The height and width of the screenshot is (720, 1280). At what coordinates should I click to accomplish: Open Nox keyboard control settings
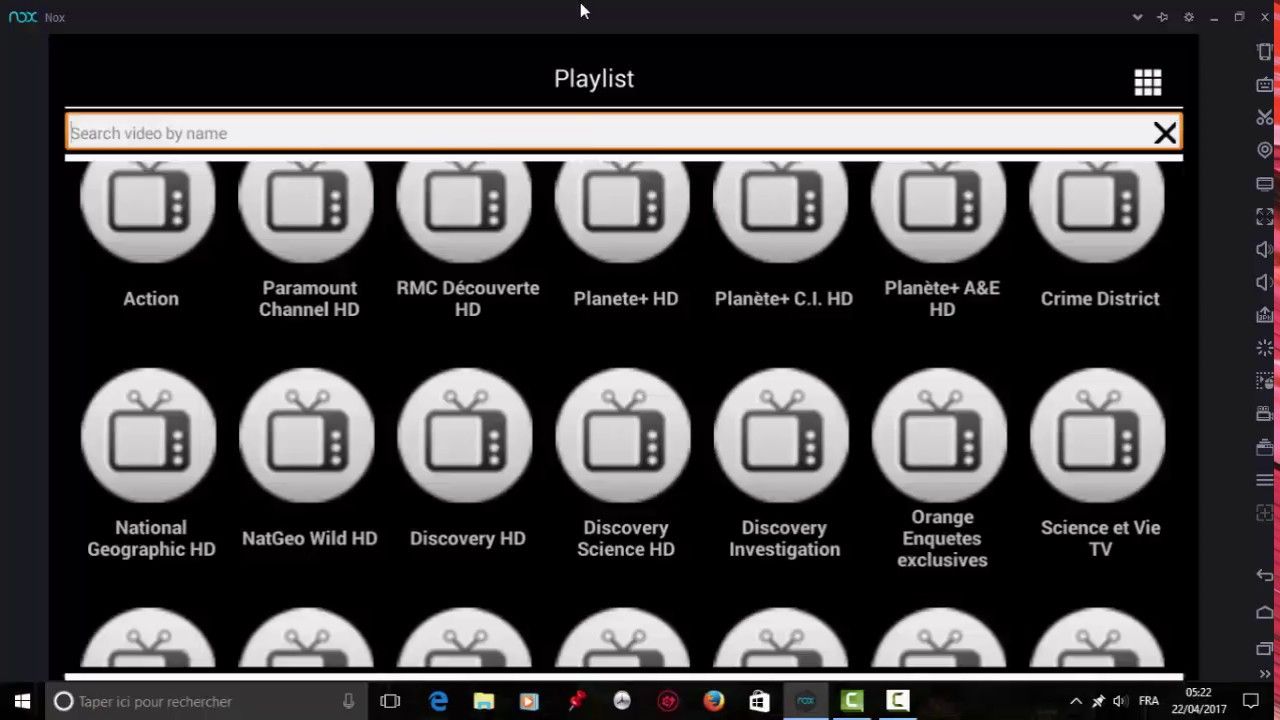tap(1265, 85)
